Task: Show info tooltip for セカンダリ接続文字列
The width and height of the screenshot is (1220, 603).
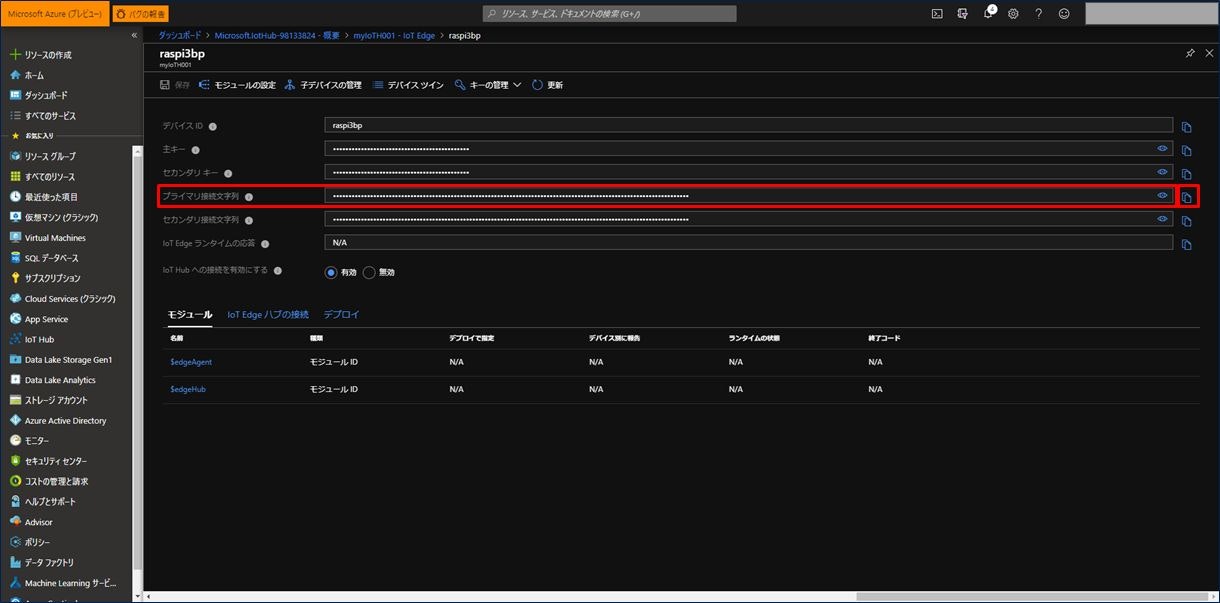Action: (249, 220)
